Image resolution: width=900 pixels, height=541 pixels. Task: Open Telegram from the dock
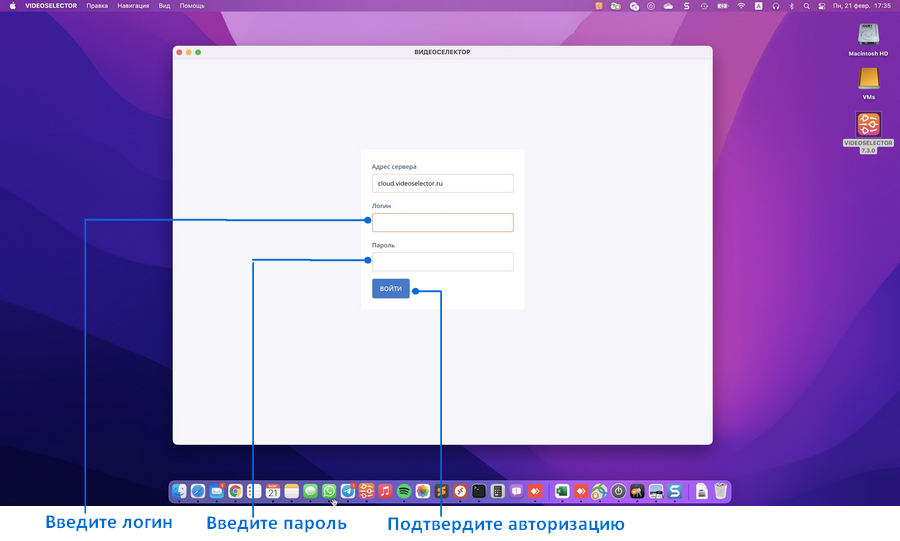348,491
